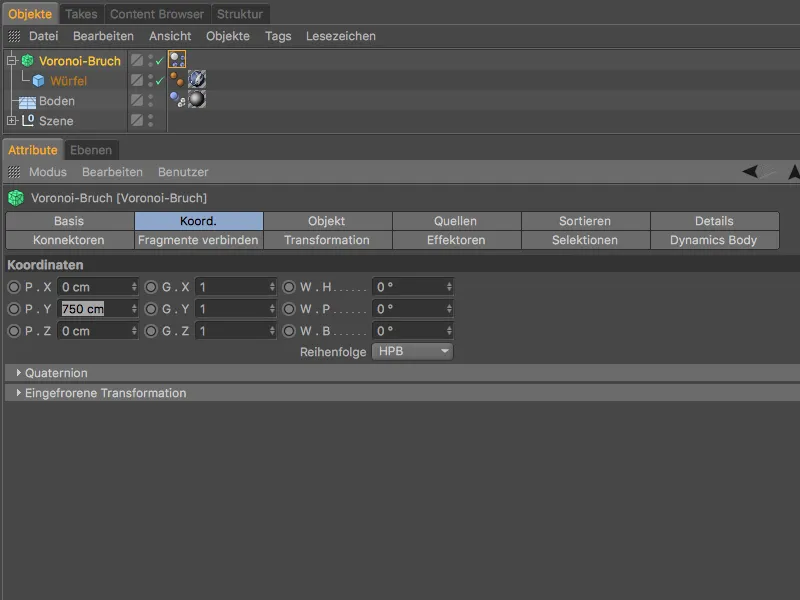The image size is (800, 600).
Task: Click the Attribute manager grip icon
Action: coord(14,172)
